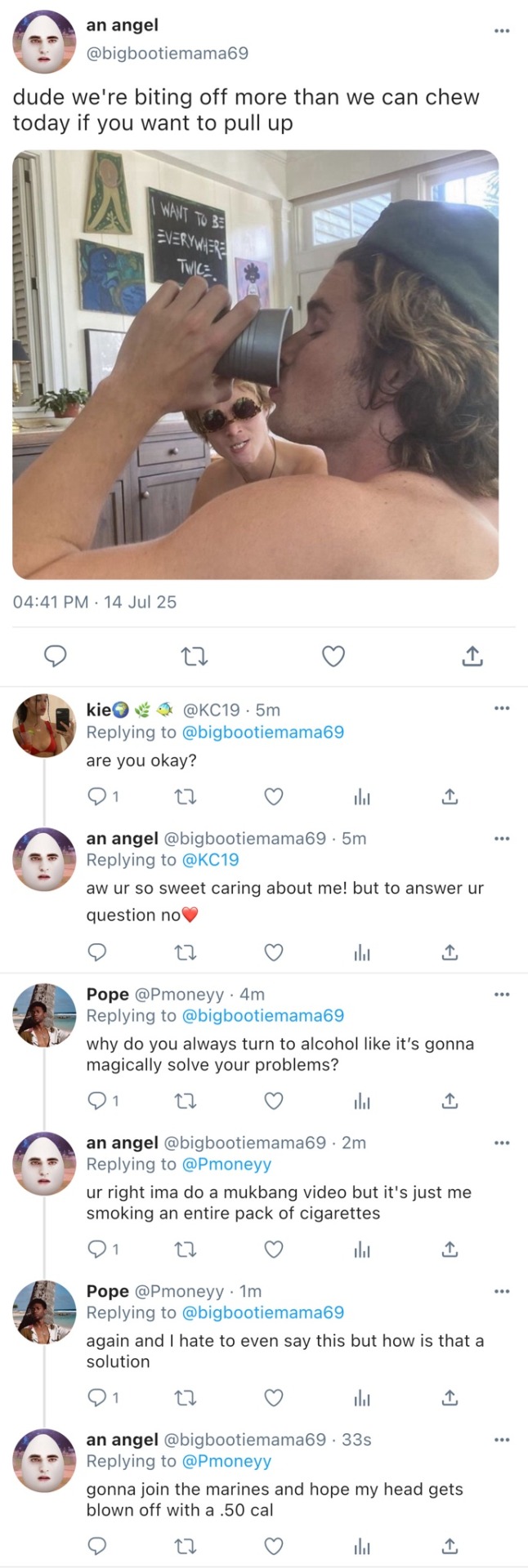Open the tweet's attached photo
Viewport: 528px width, 1568px height.
(x=255, y=364)
